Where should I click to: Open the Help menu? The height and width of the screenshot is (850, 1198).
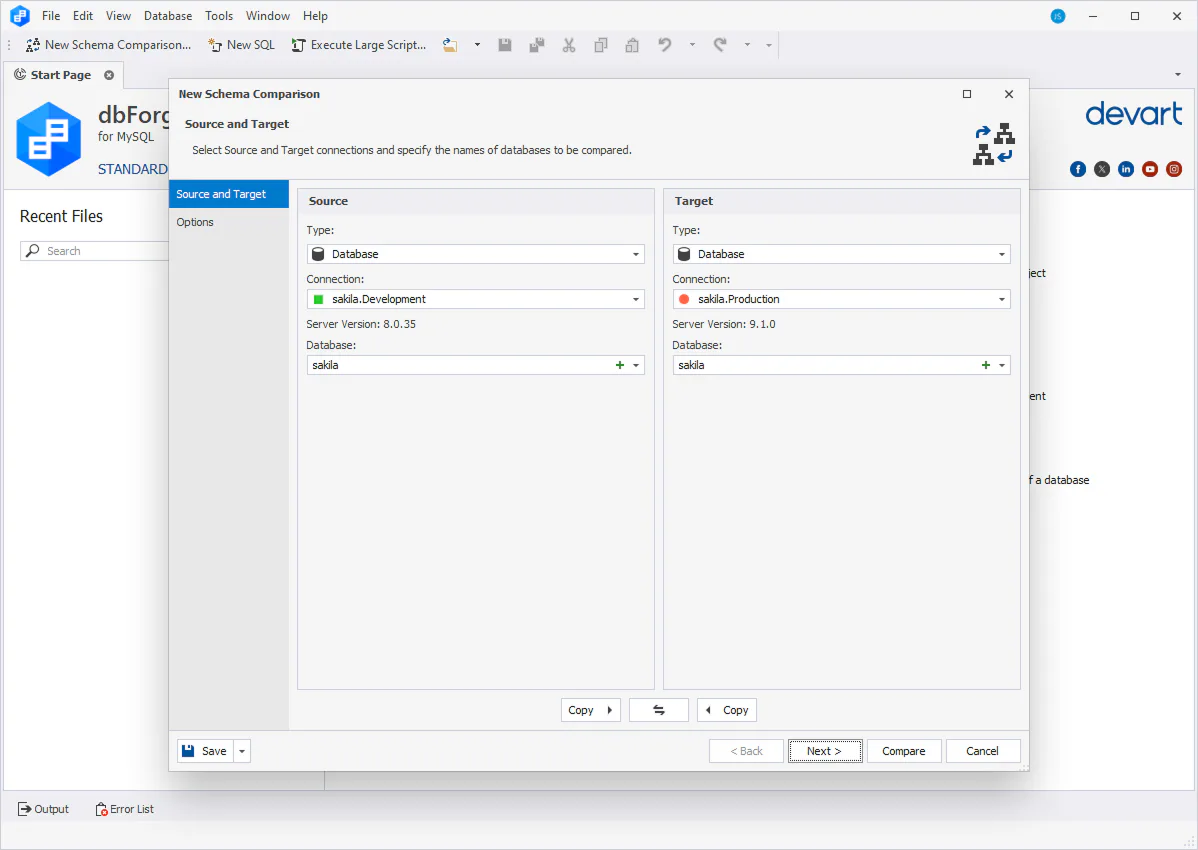[x=315, y=16]
